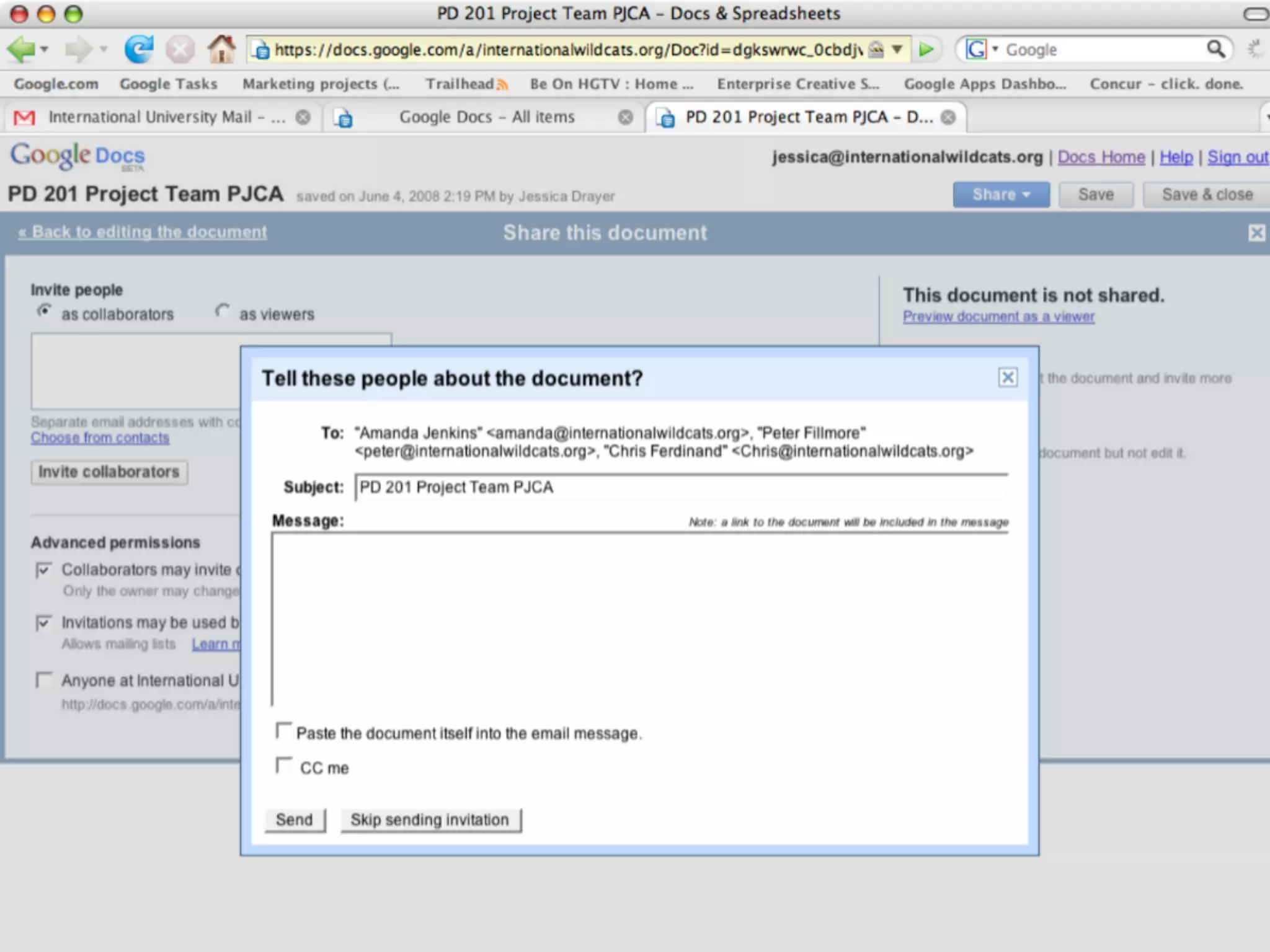Close the PD 201 Project Team tab

tap(948, 117)
